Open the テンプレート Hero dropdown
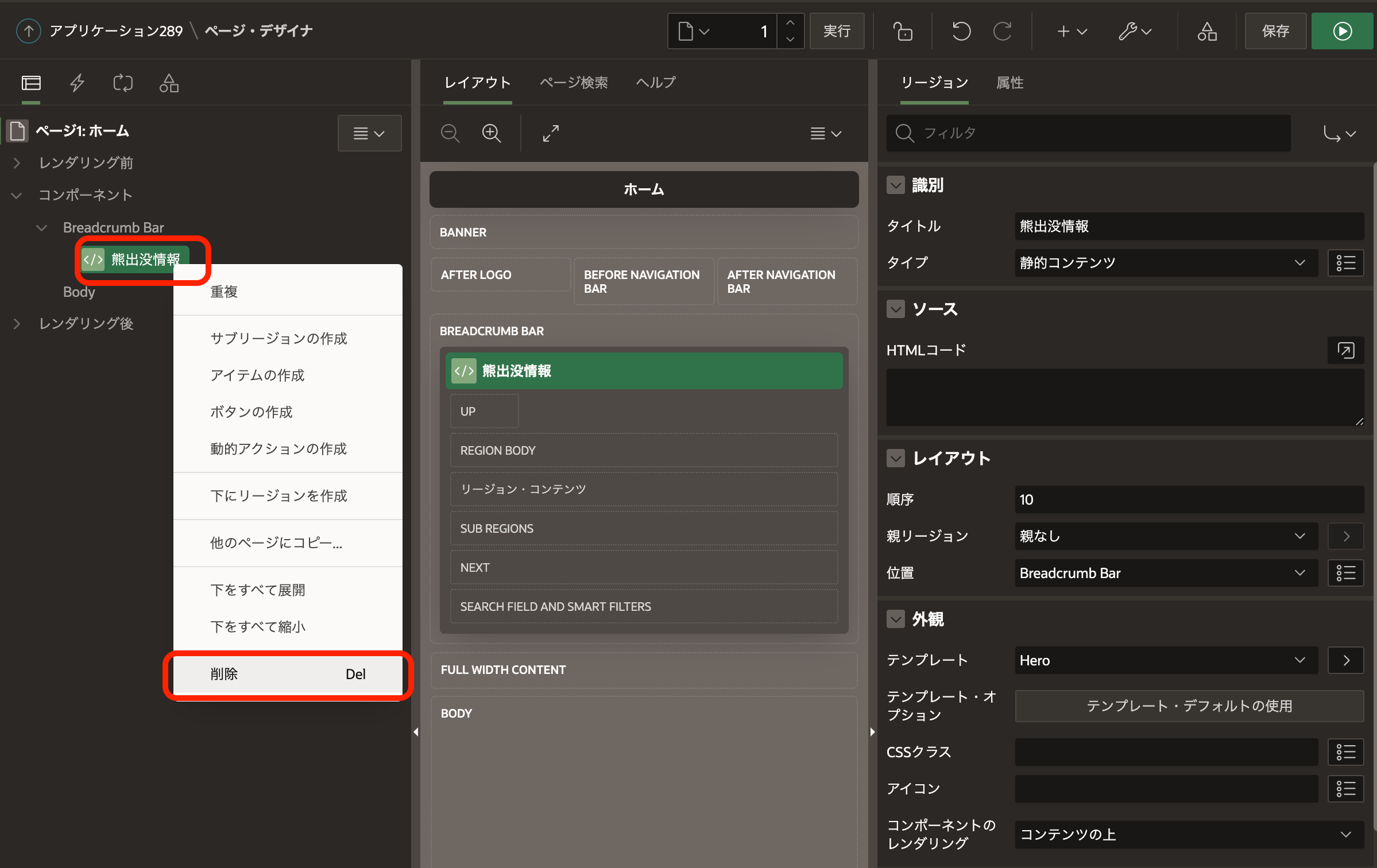Screen dimensions: 1377x868 coord(1166,660)
